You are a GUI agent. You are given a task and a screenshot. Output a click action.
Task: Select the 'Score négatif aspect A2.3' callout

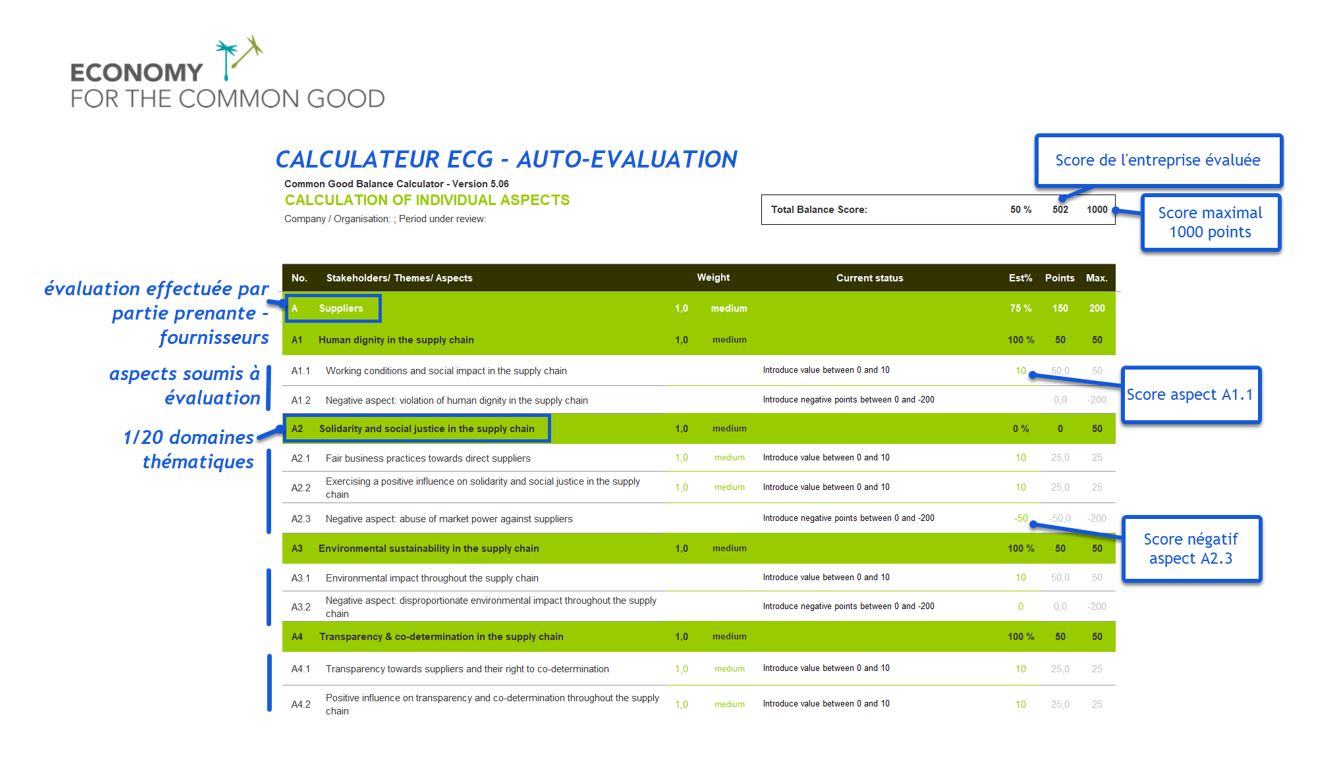pos(1190,549)
